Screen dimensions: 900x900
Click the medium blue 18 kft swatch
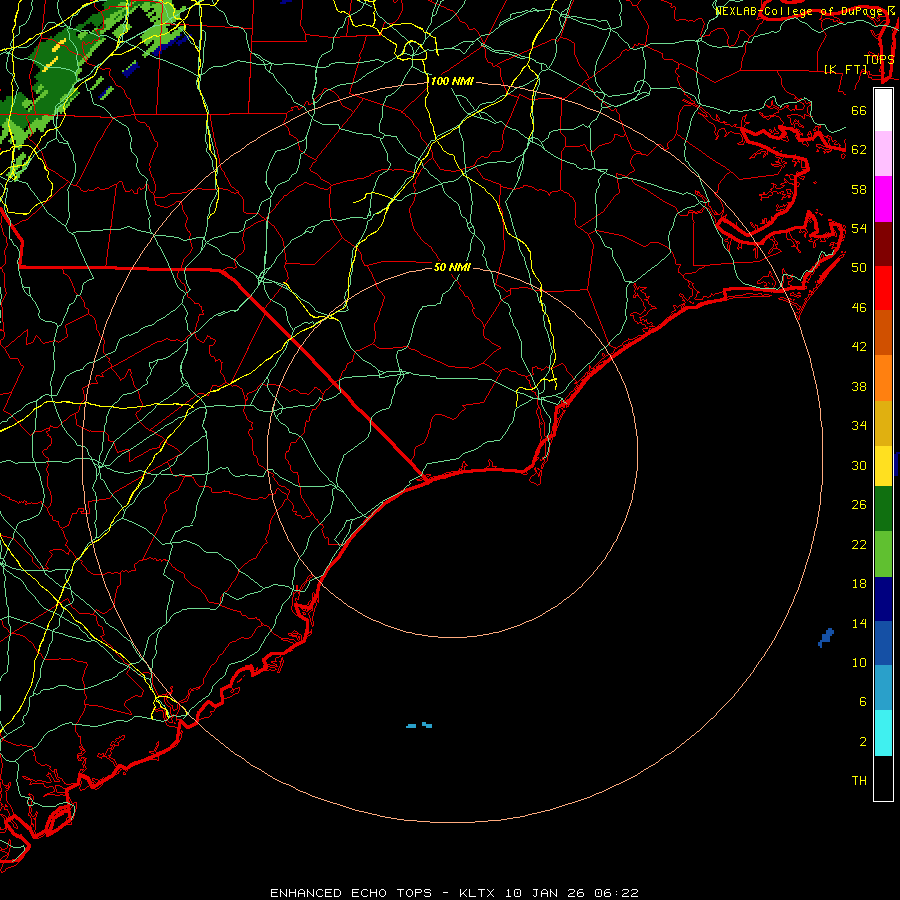pos(883,643)
